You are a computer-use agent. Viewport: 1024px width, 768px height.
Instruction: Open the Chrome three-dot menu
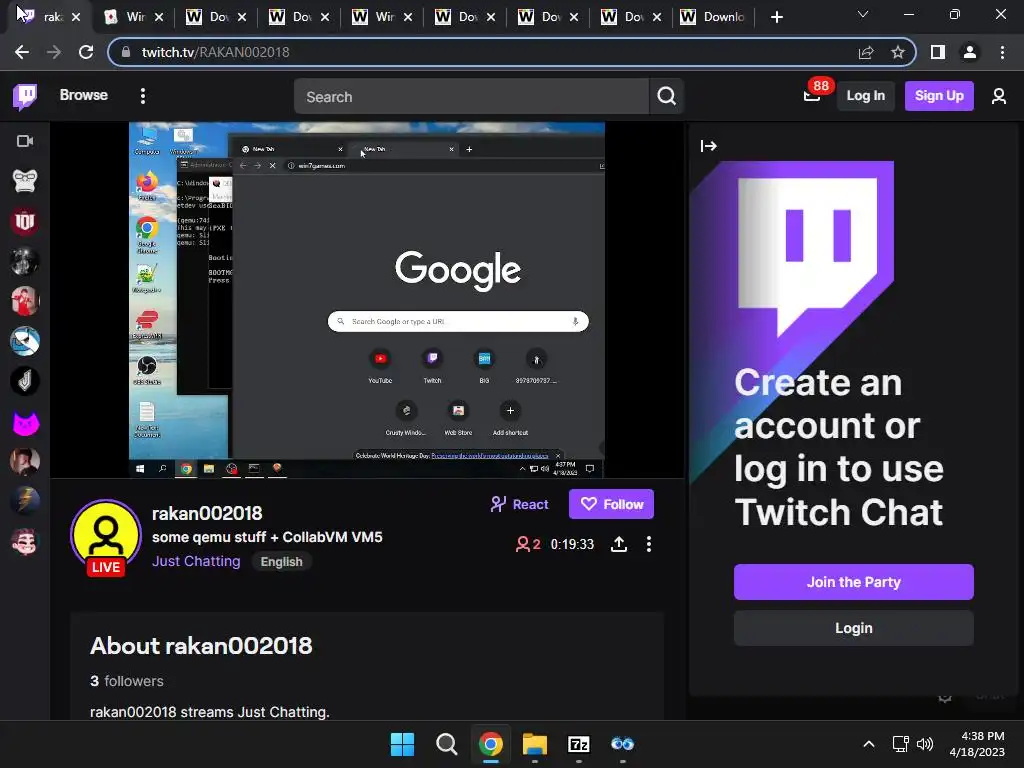tap(1002, 52)
